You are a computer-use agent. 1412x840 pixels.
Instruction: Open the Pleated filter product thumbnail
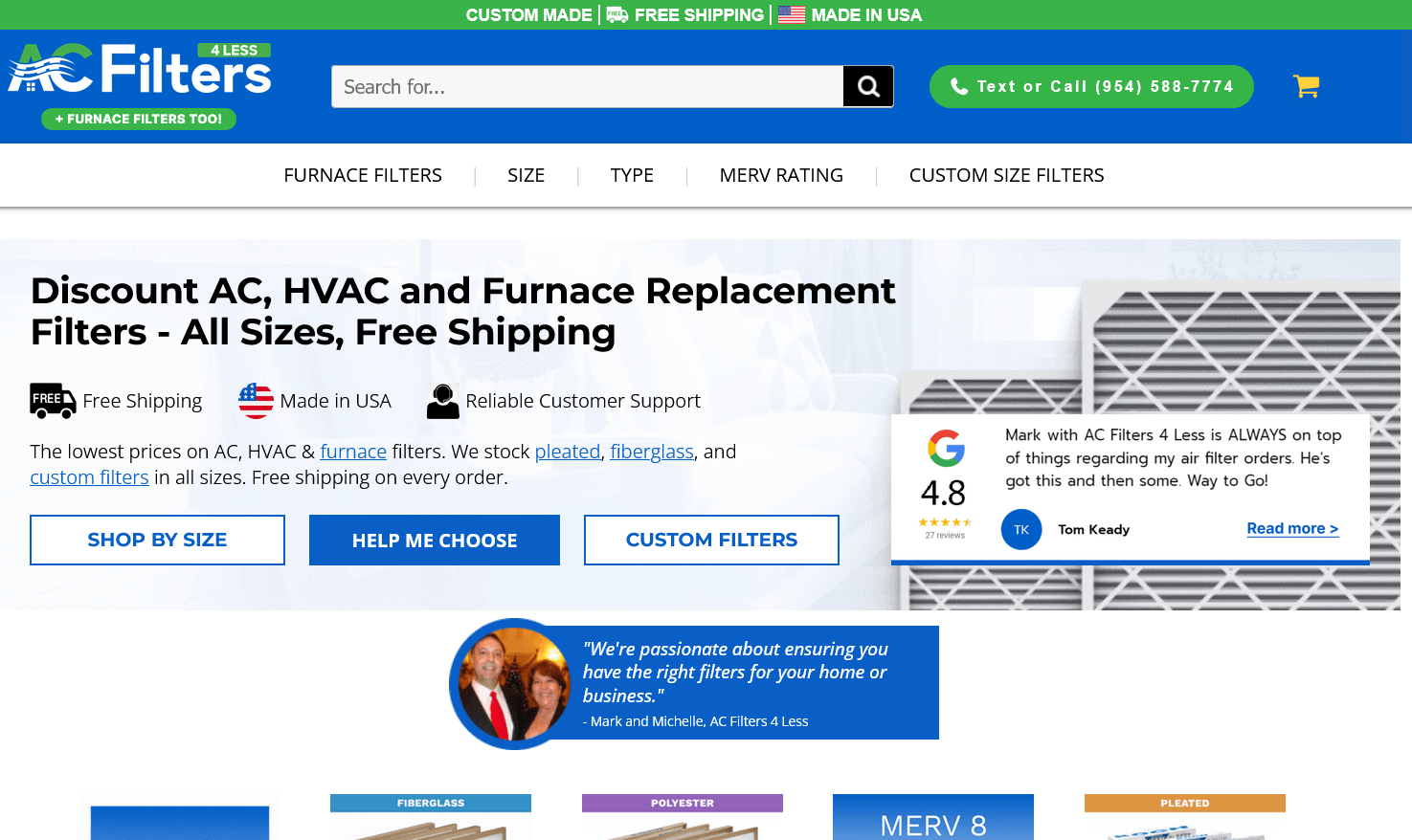click(1185, 817)
